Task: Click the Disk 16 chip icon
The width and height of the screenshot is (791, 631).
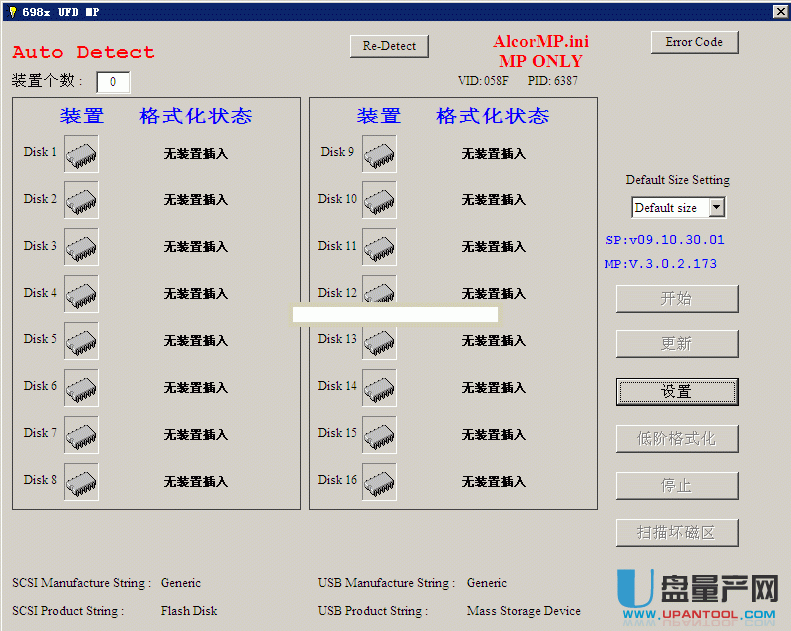Action: click(x=379, y=482)
